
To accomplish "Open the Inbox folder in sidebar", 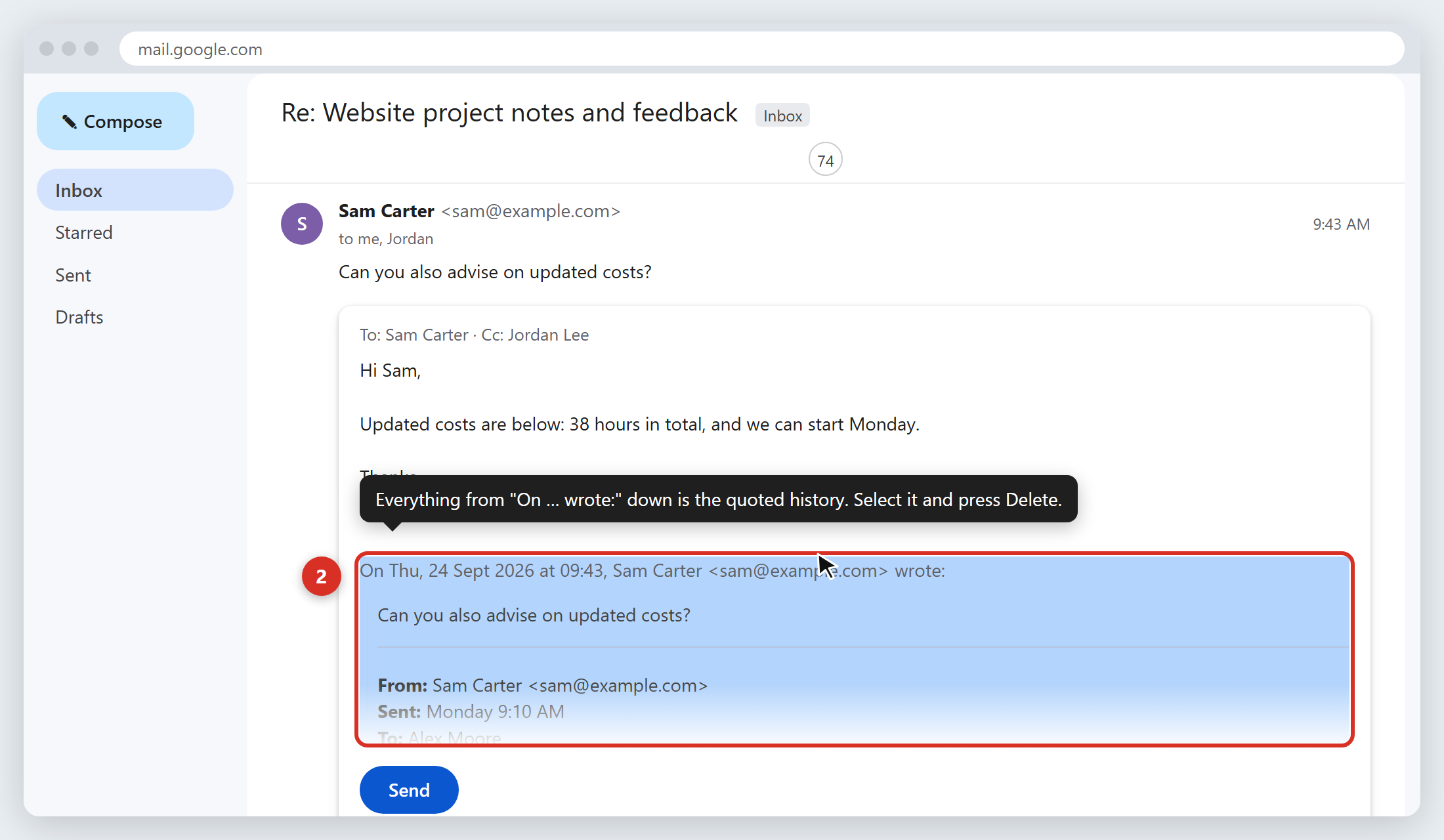I will coord(135,190).
